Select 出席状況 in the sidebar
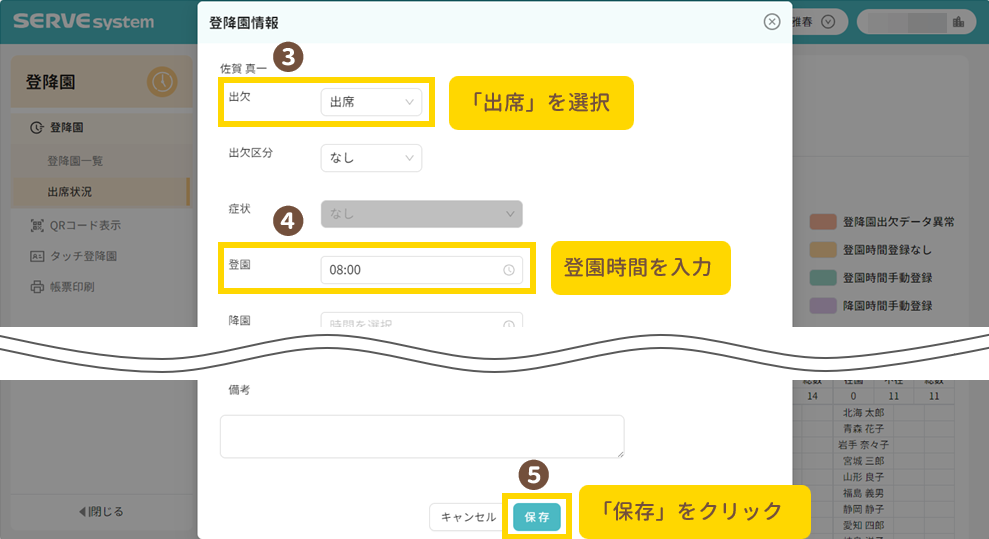Screen dimensions: 989x539 pos(76,191)
